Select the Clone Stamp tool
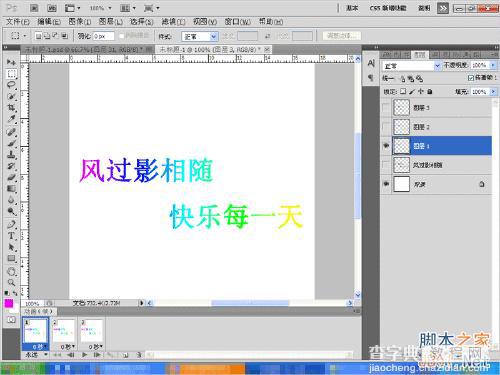The height and width of the screenshot is (375, 500). coord(11,155)
